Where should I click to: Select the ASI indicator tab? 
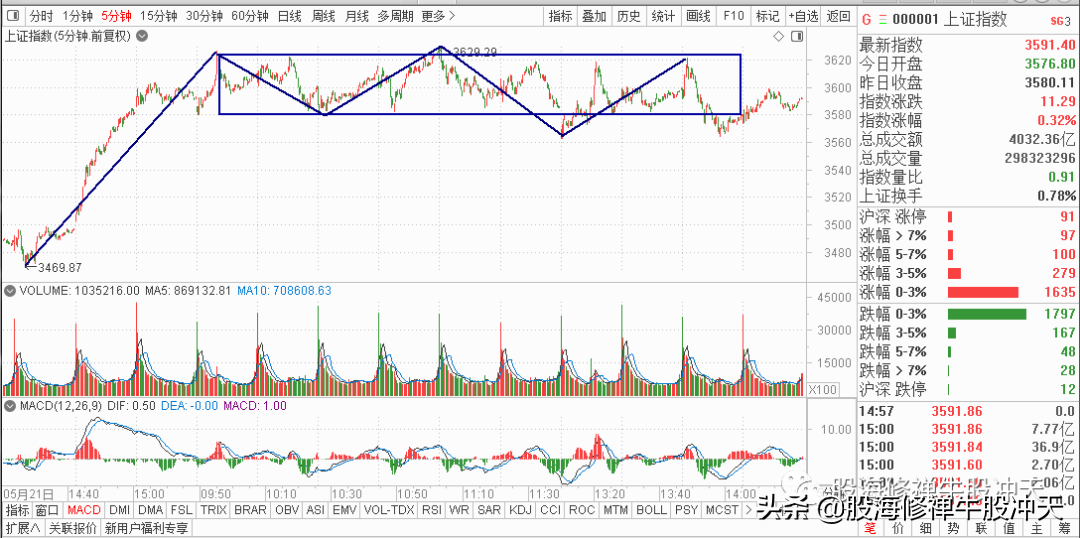click(315, 510)
